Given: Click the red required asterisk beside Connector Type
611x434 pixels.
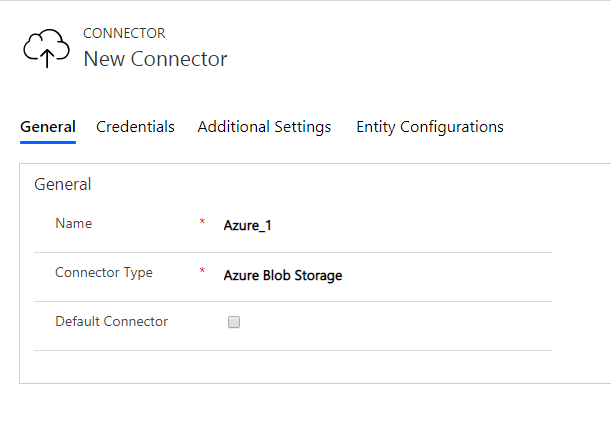Looking at the screenshot, I should pyautogui.click(x=202, y=270).
